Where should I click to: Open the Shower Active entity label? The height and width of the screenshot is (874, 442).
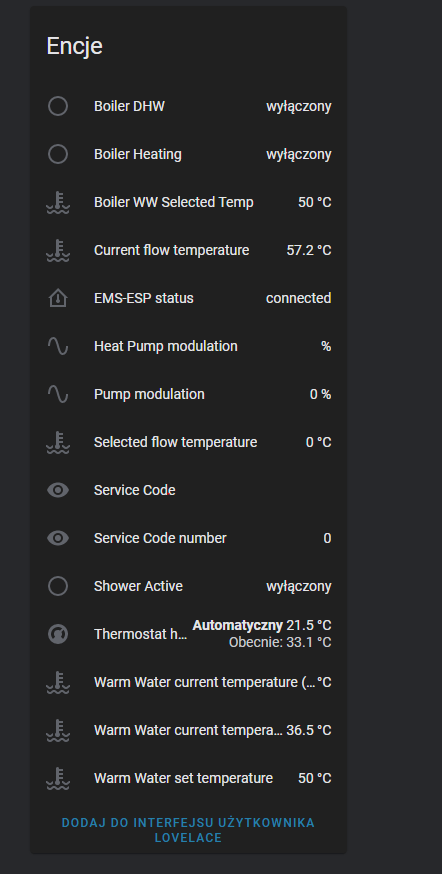pyautogui.click(x=138, y=586)
